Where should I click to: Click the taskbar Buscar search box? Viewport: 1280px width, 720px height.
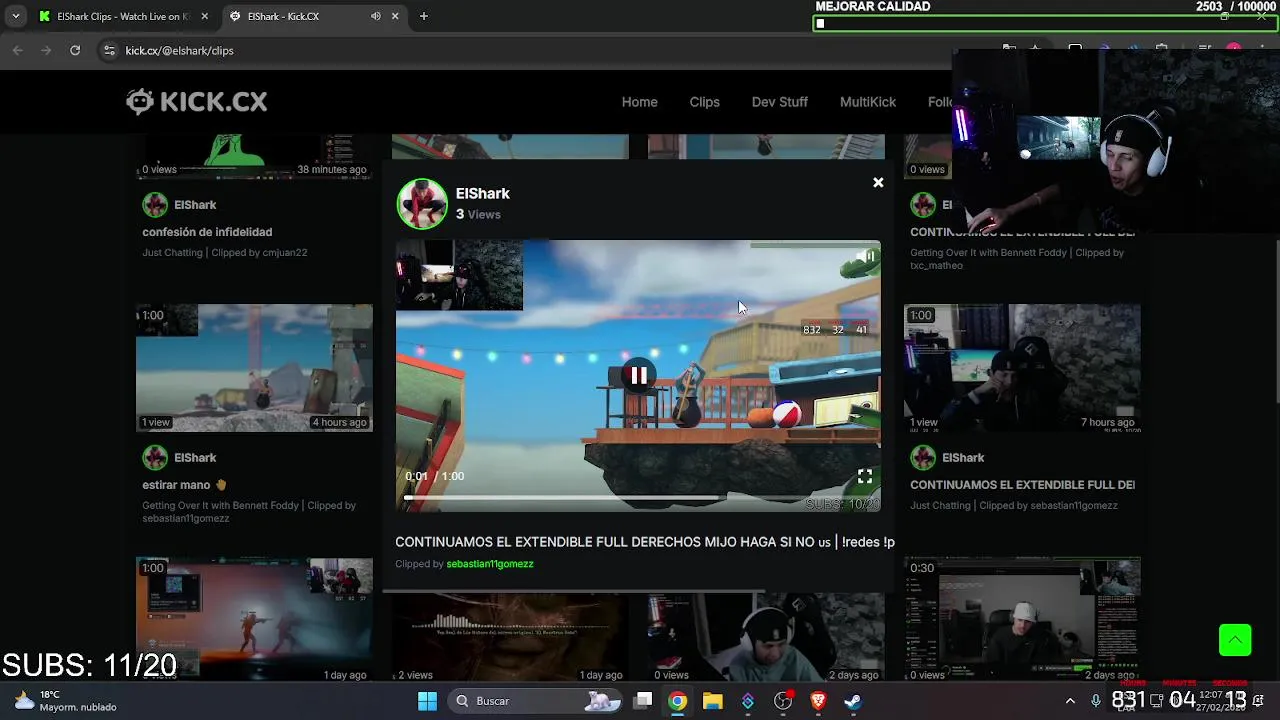[x=537, y=701]
